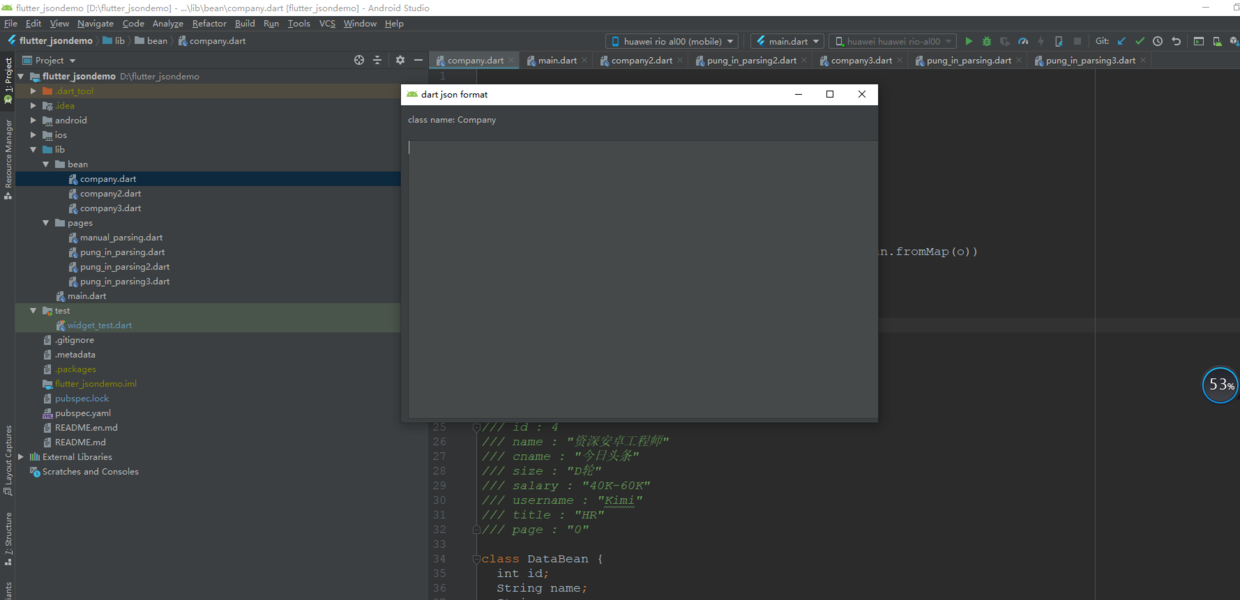Start debugging with the green bug icon
This screenshot has height=600, width=1240.
pyautogui.click(x=987, y=42)
